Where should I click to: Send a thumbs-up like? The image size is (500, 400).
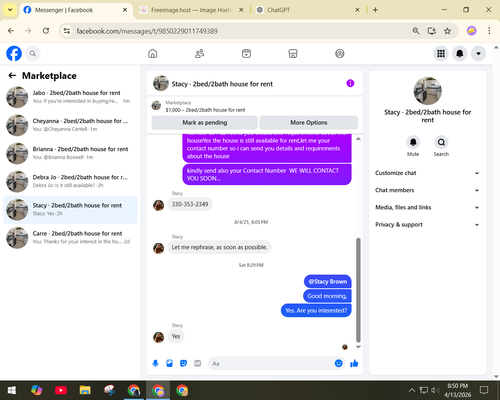point(354,363)
